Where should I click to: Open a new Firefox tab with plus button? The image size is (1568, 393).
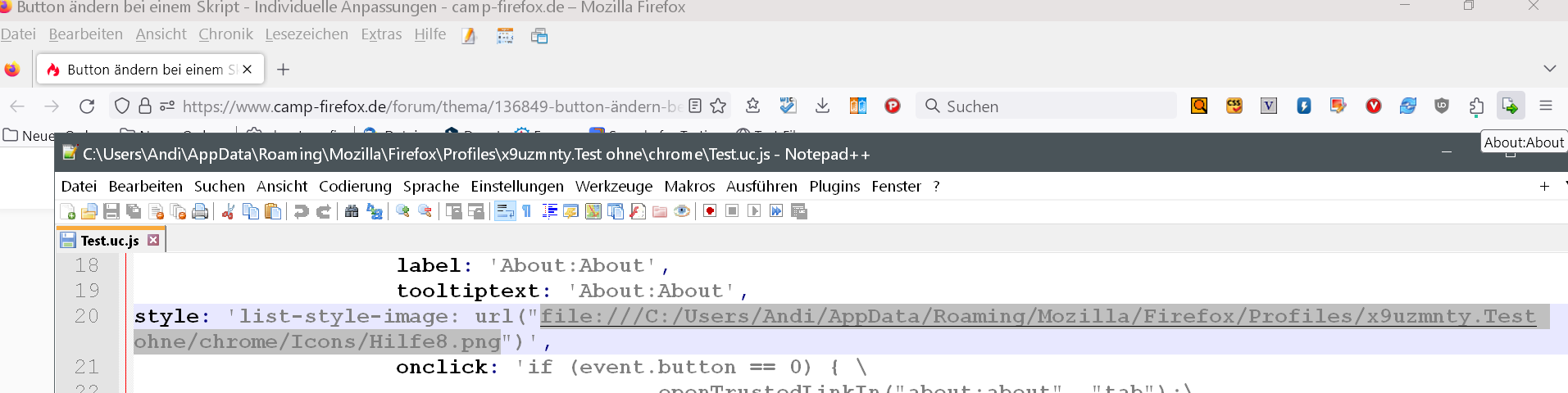284,70
